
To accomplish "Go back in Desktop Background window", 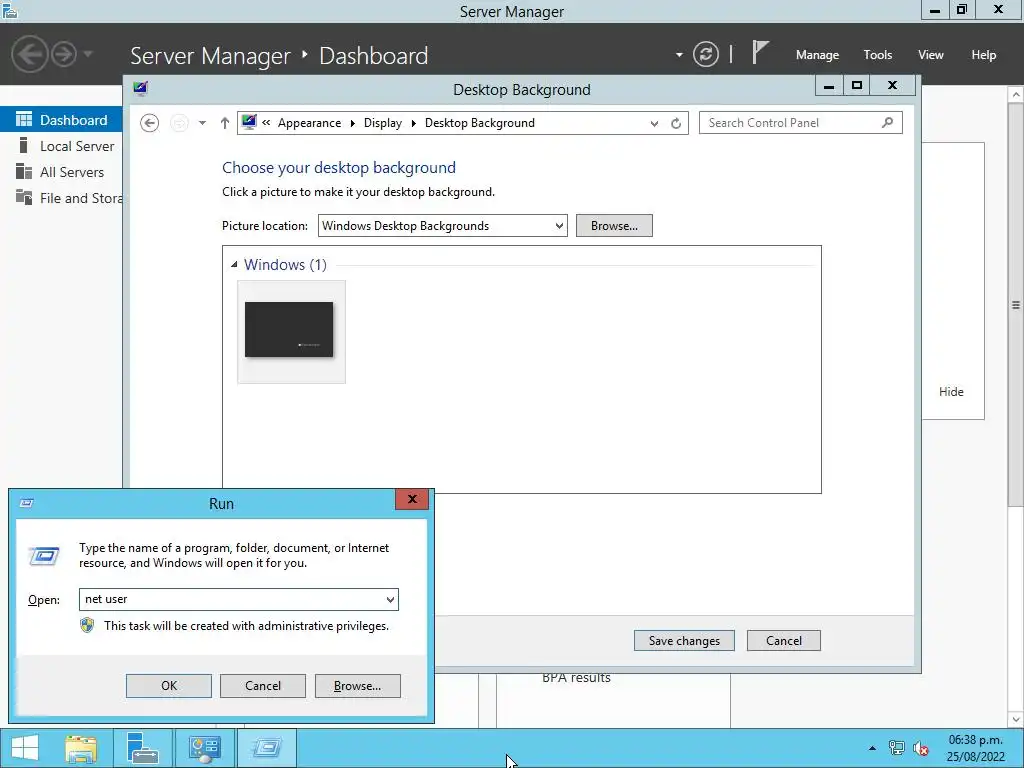I will pyautogui.click(x=150, y=123).
